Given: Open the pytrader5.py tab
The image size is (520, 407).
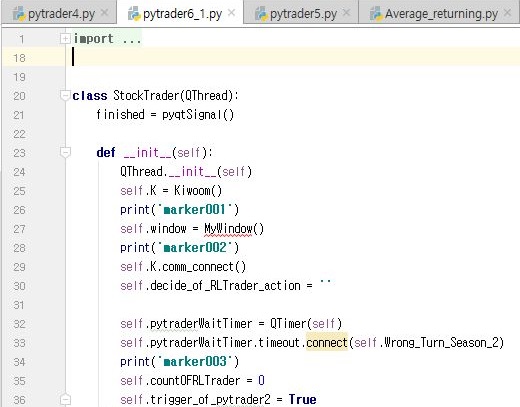Looking at the screenshot, I should [x=301, y=14].
